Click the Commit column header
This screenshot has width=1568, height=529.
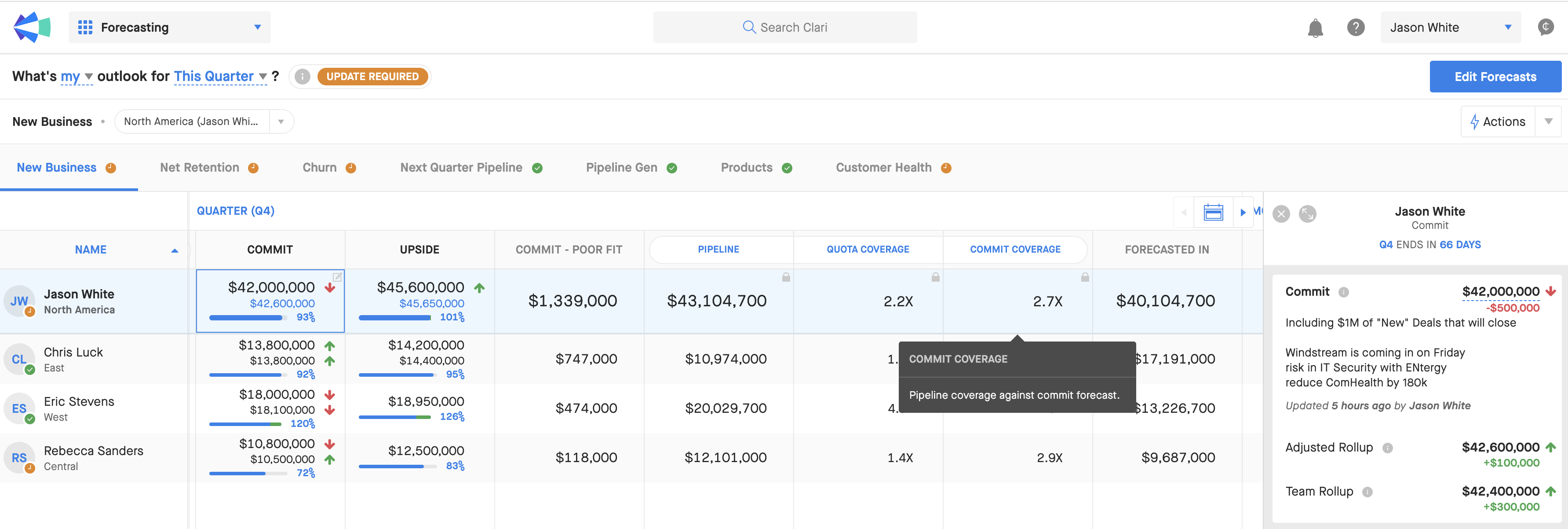tap(270, 250)
